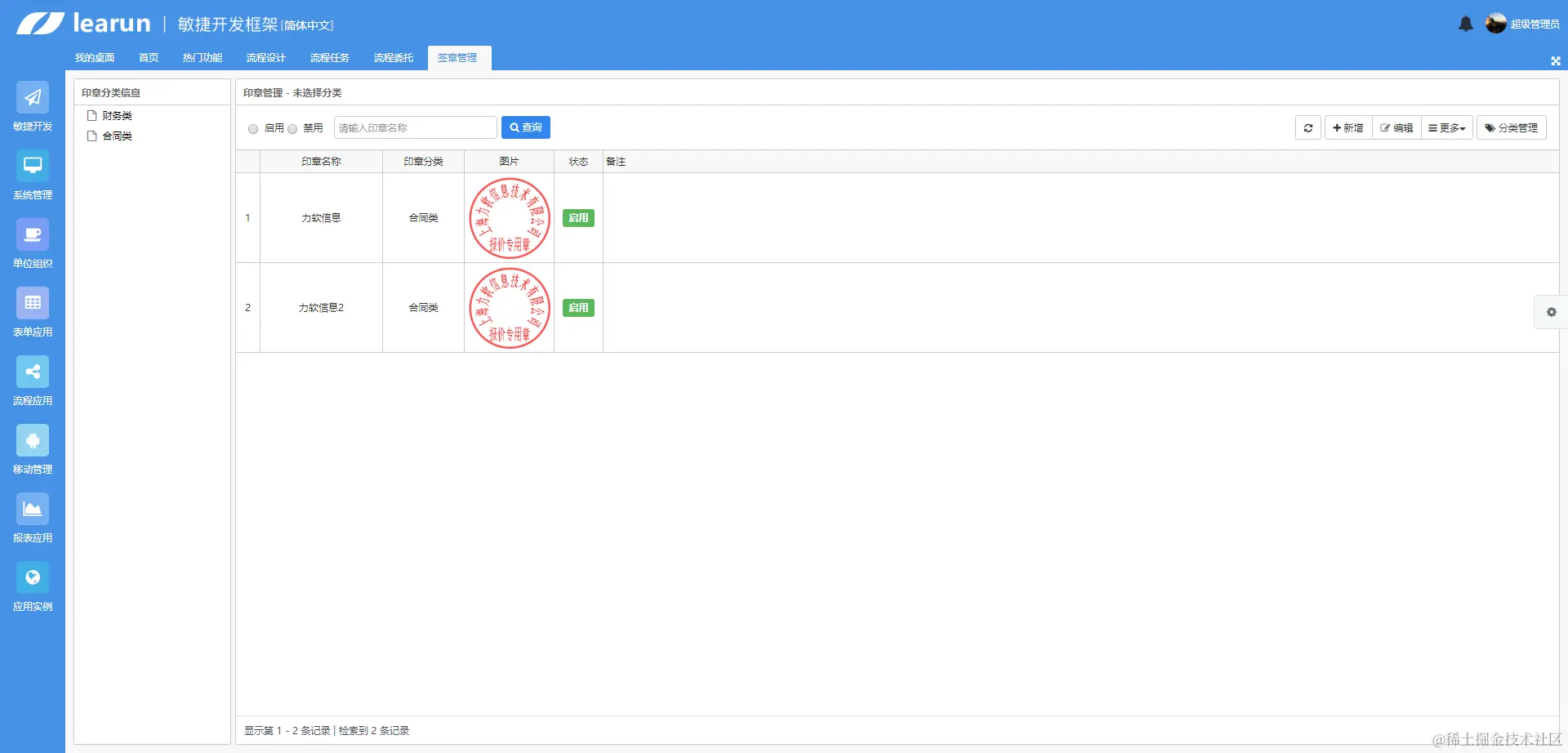Select the 财务类 category in tree
1568x753 pixels.
tap(117, 116)
